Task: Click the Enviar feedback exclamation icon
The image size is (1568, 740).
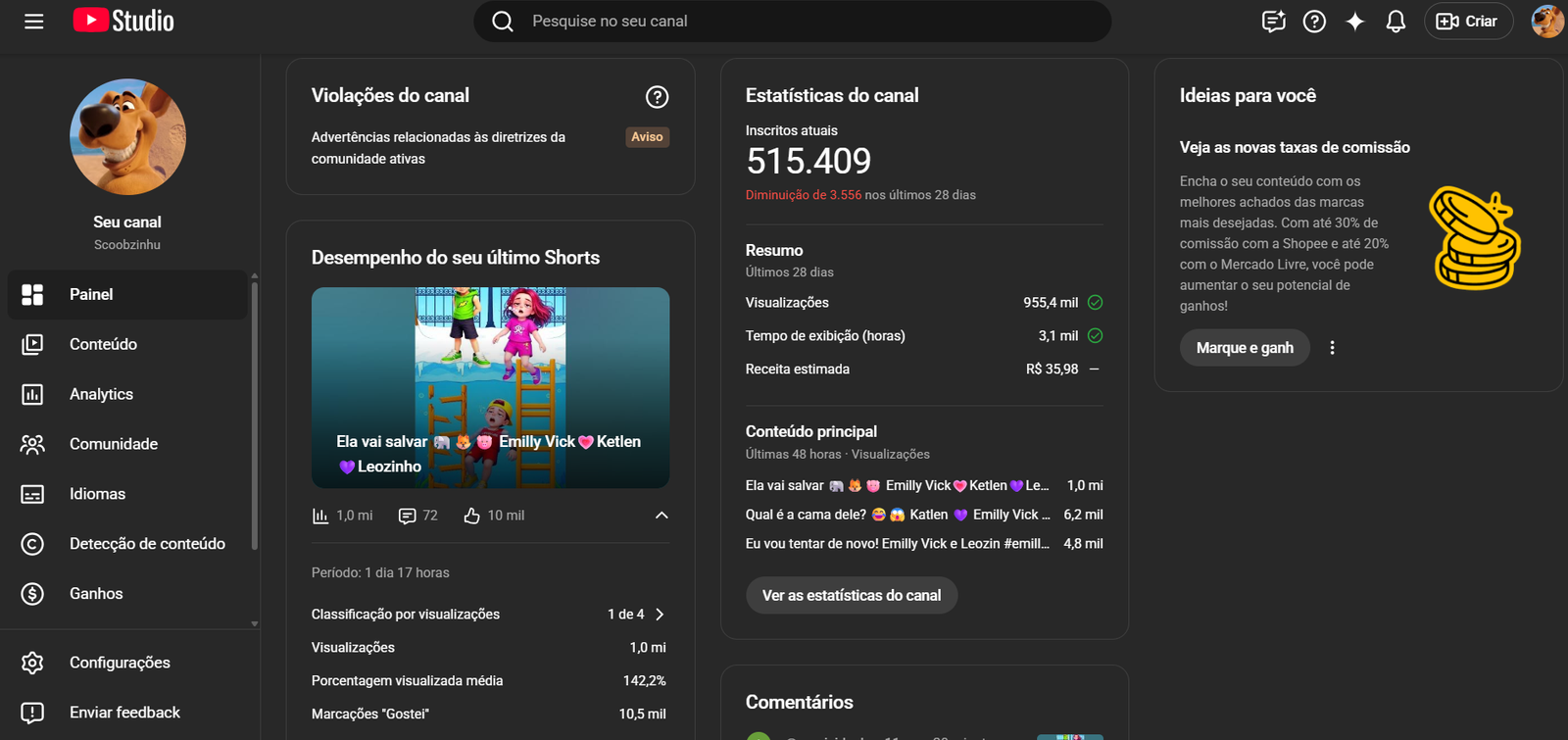Action: pos(32,713)
